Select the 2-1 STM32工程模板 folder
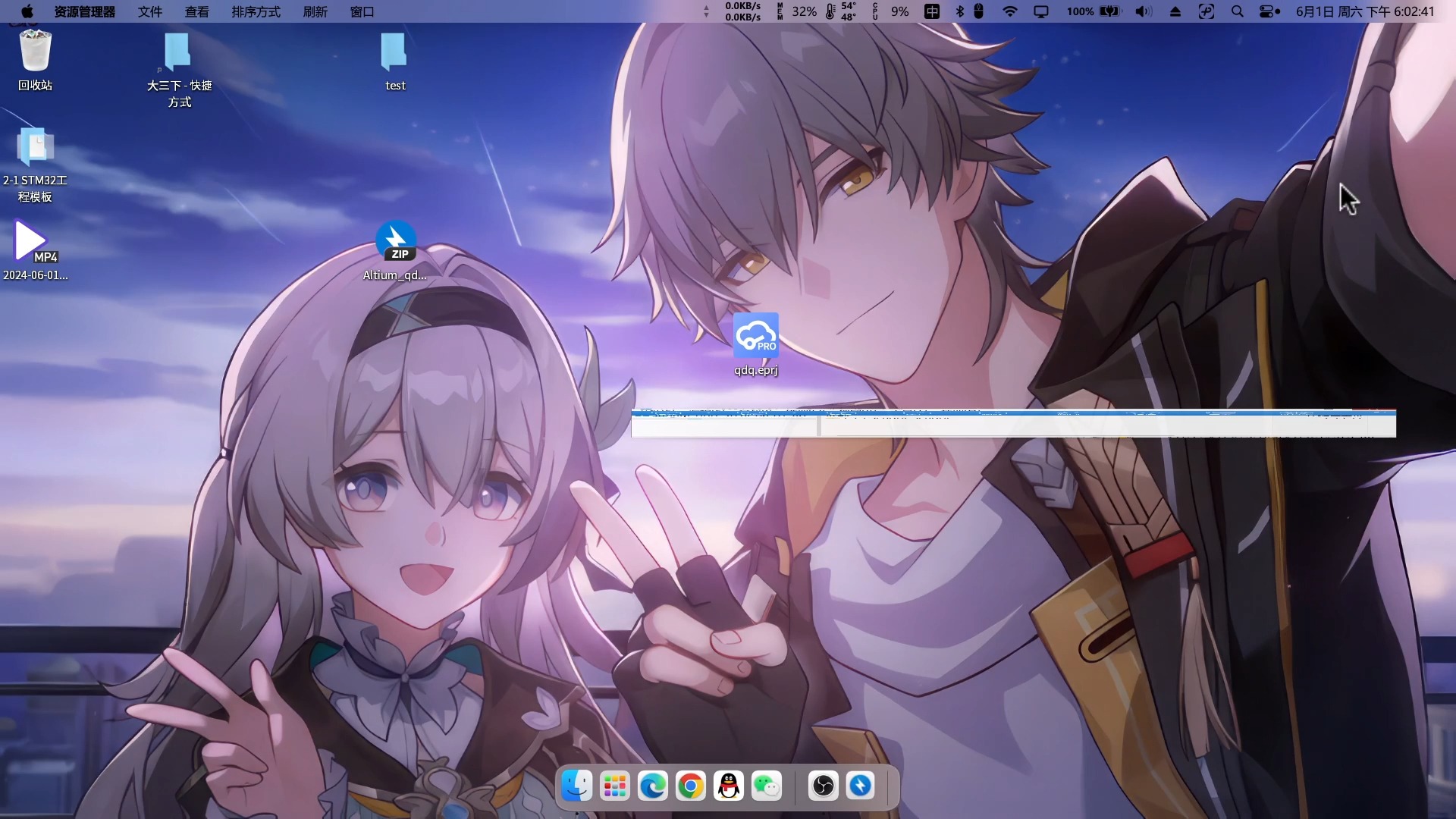 click(x=35, y=165)
